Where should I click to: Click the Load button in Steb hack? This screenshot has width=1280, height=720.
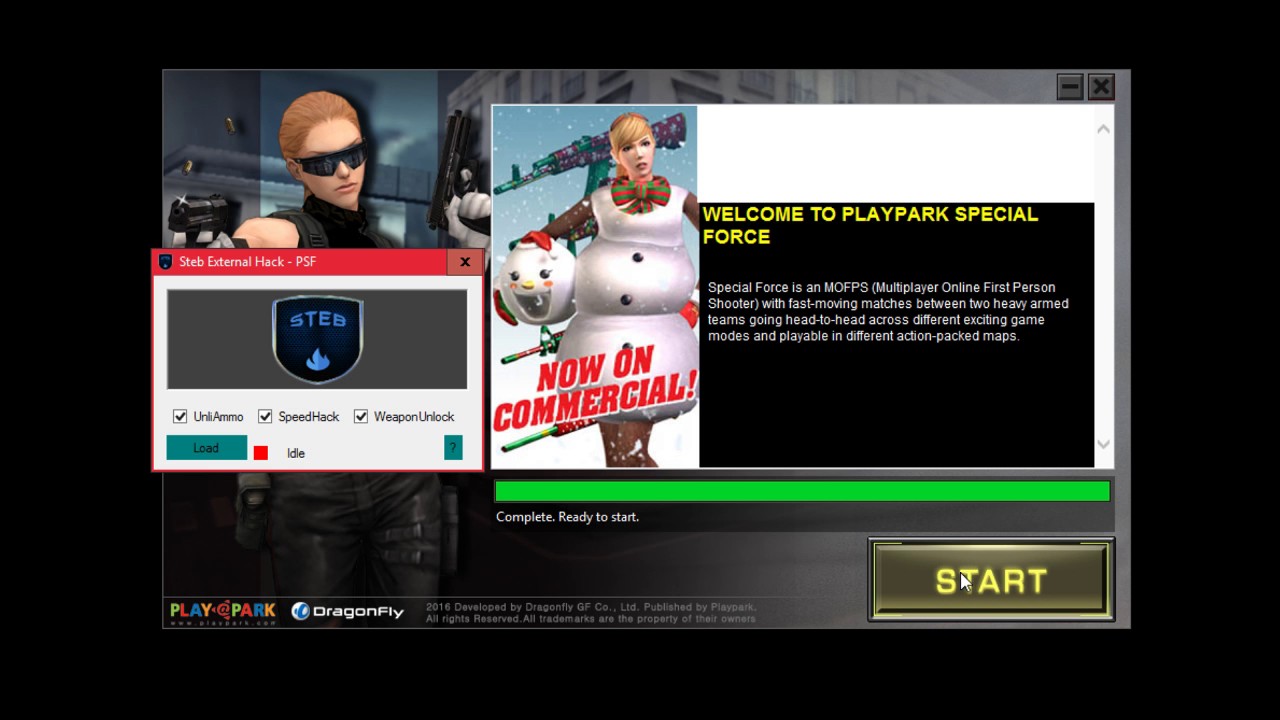point(206,448)
